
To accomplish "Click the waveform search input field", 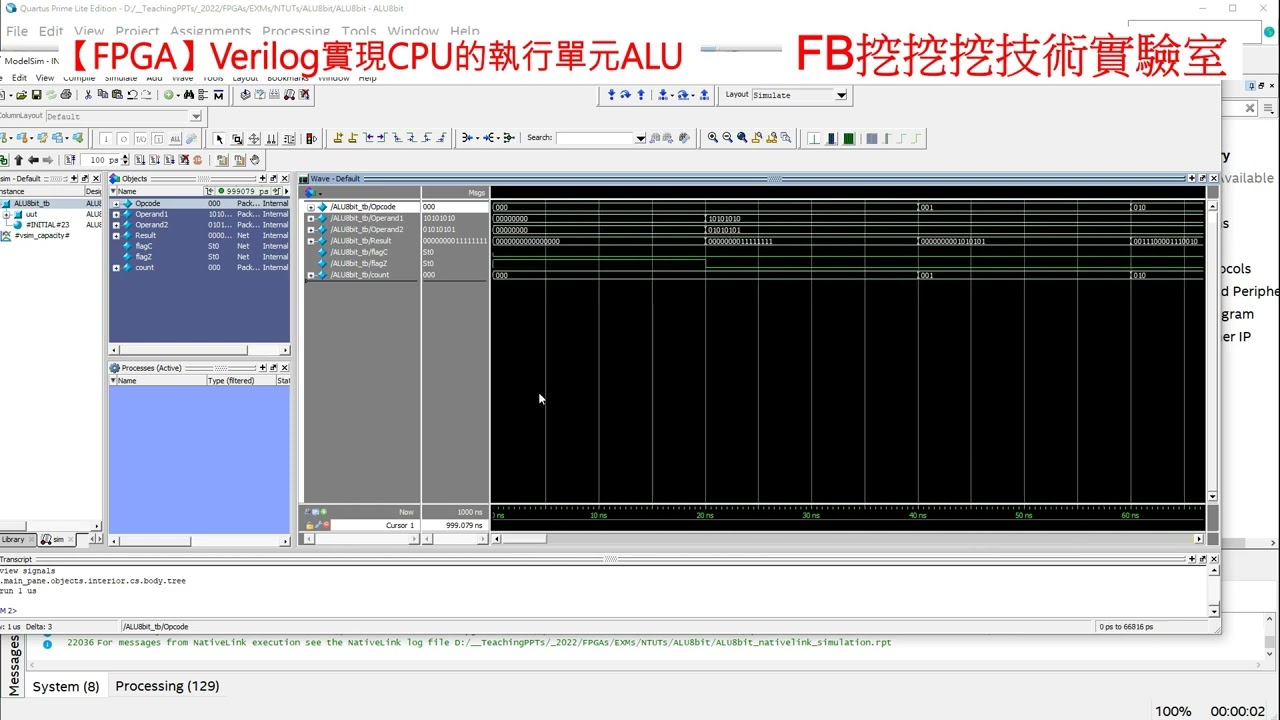I will (595, 138).
